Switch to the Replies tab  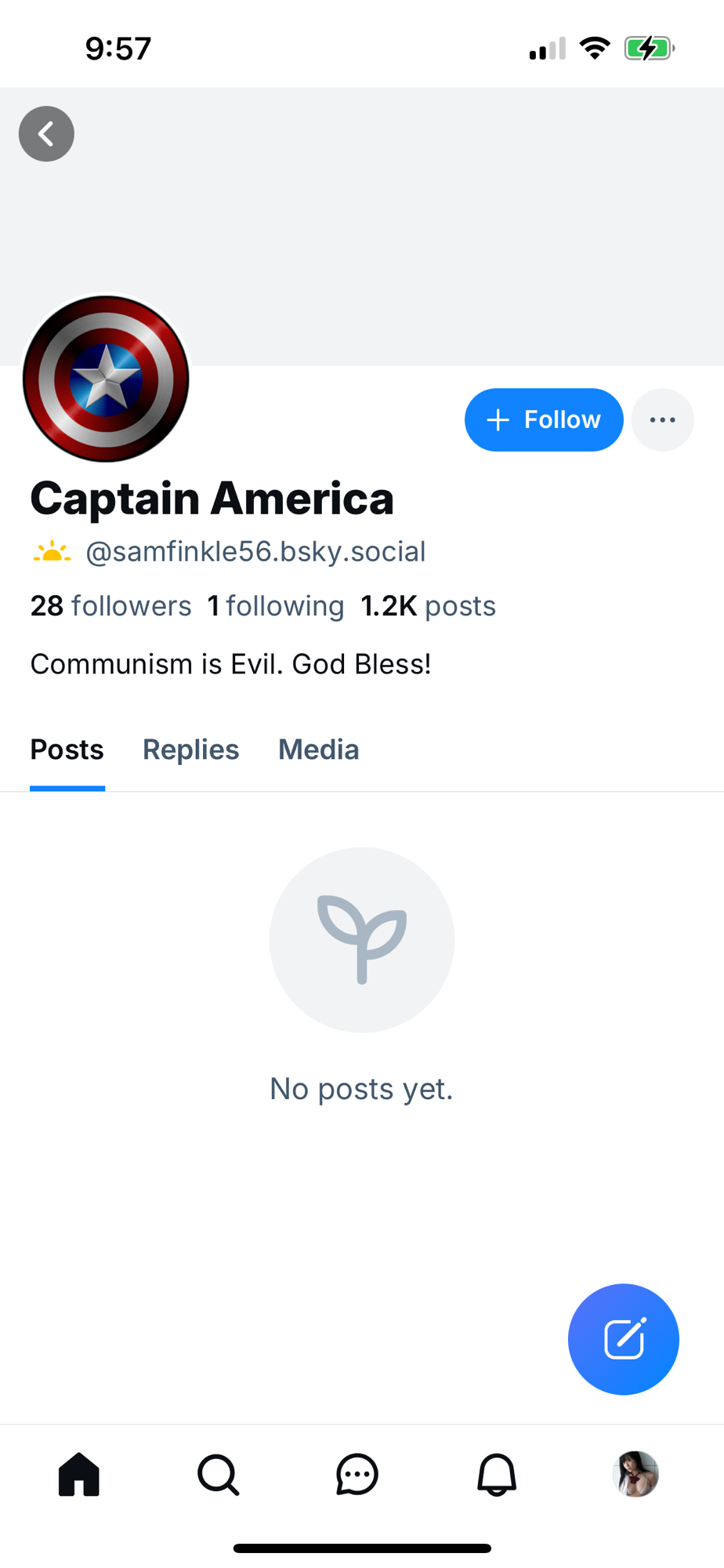coord(190,750)
